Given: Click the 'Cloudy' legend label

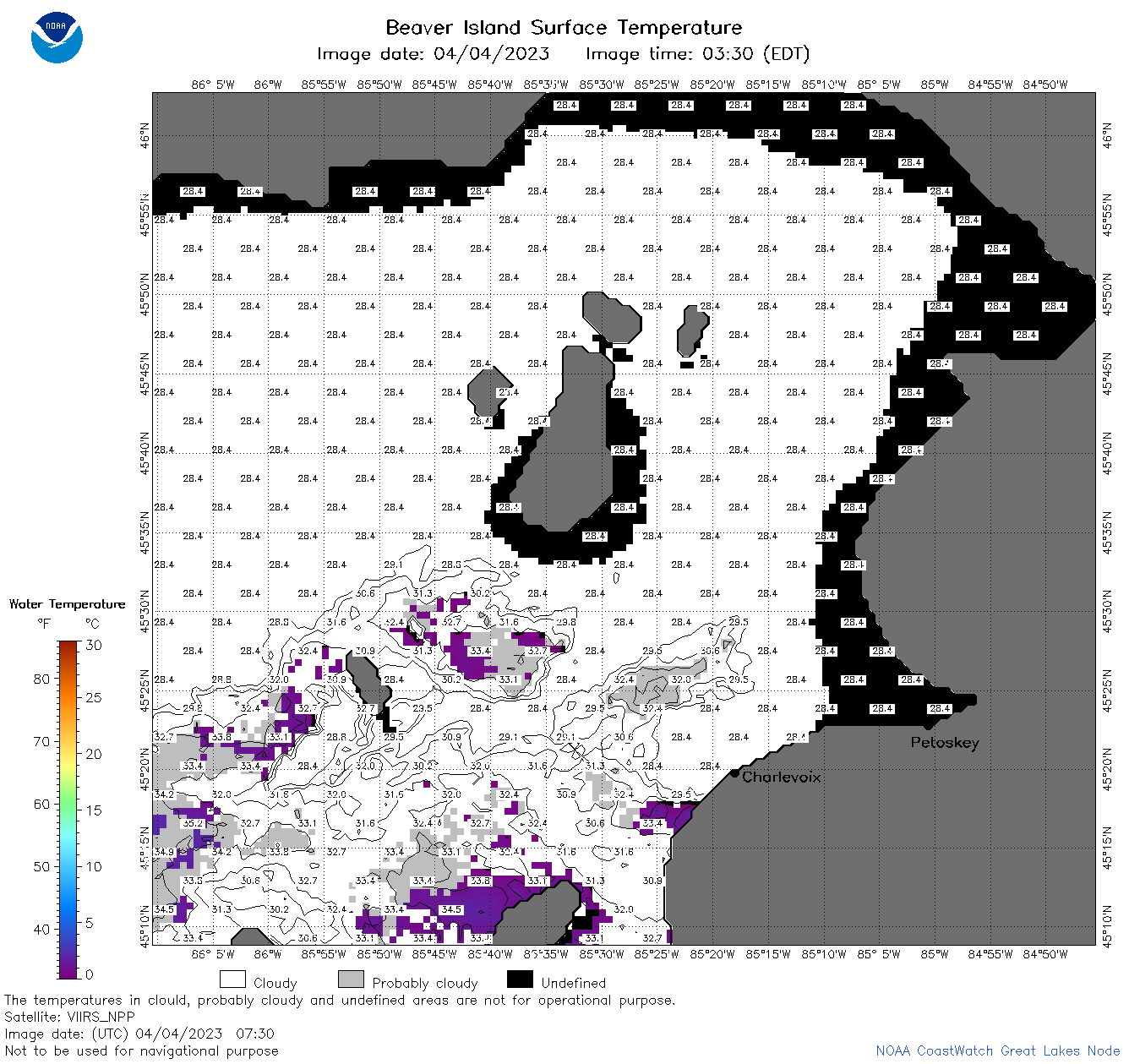Looking at the screenshot, I should 275,983.
